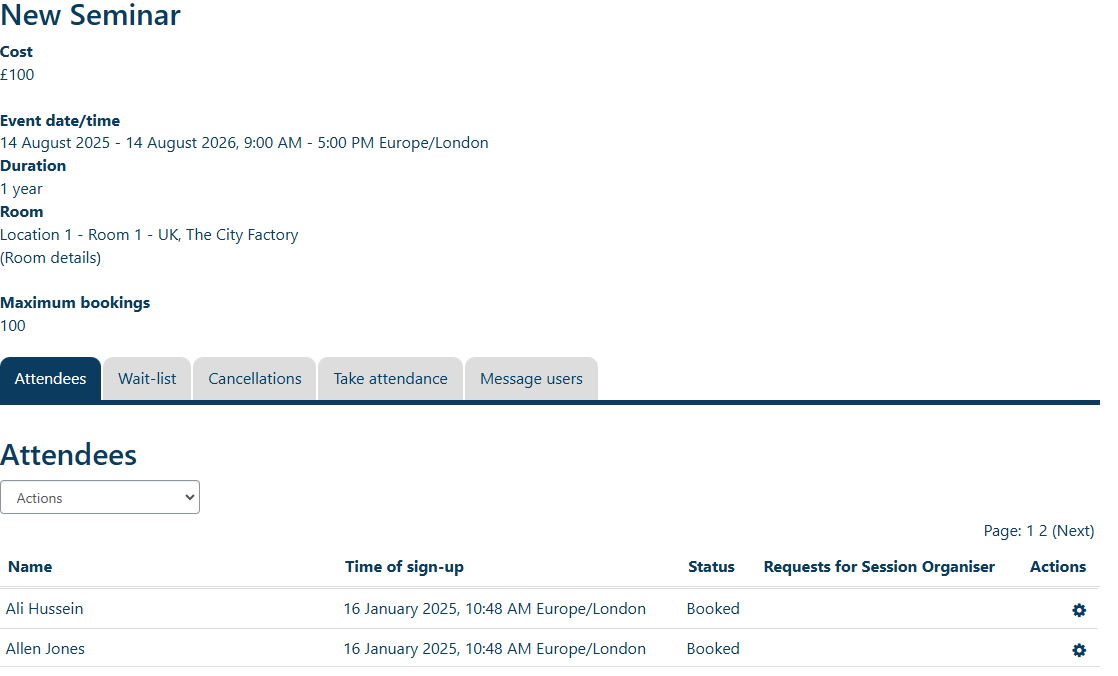Click the Next pagination link
The height and width of the screenshot is (676, 1118).
1074,531
